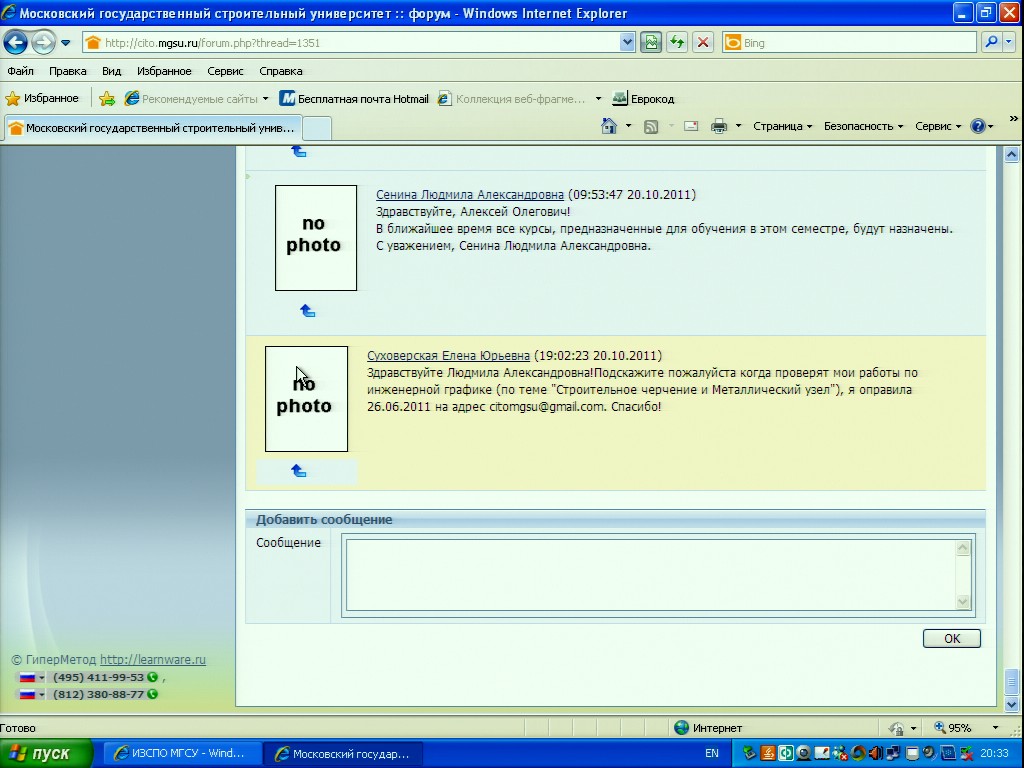Open search provider options dropdown
1024x768 pixels.
[x=1009, y=43]
